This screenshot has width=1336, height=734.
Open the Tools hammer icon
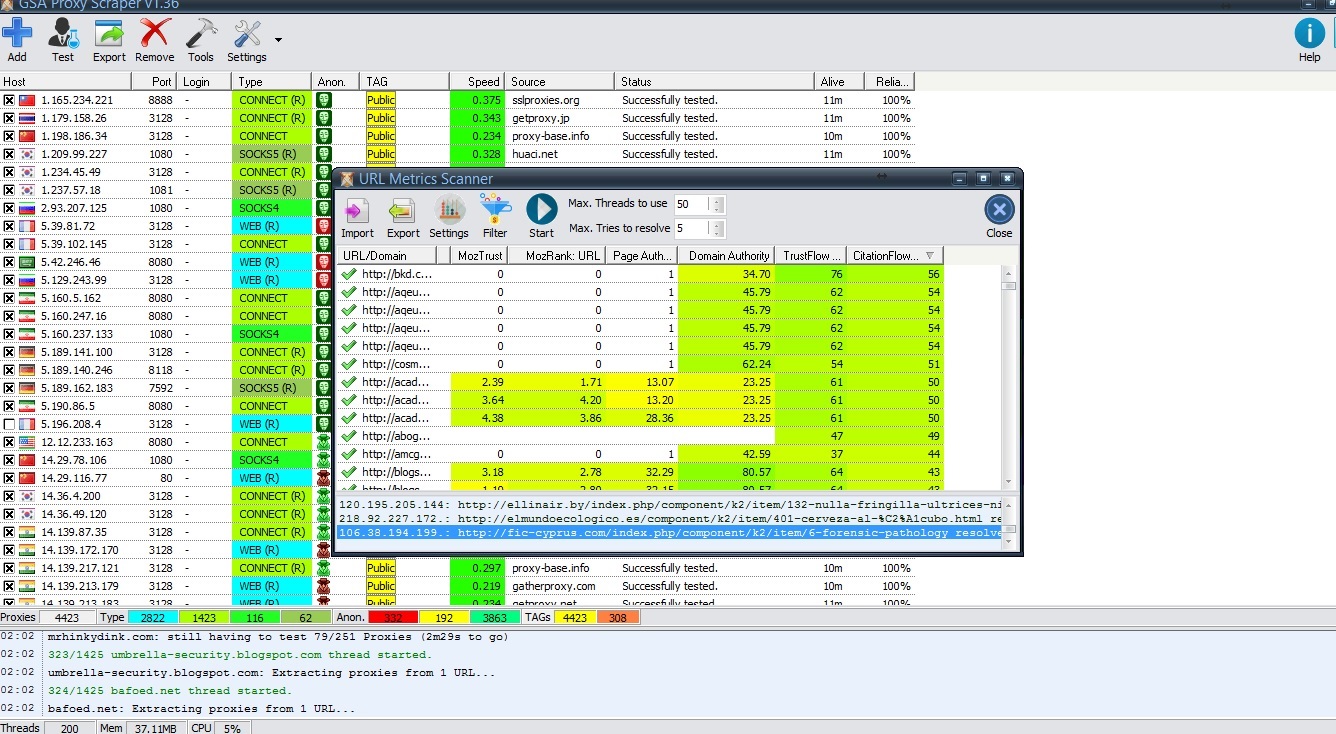tap(201, 33)
